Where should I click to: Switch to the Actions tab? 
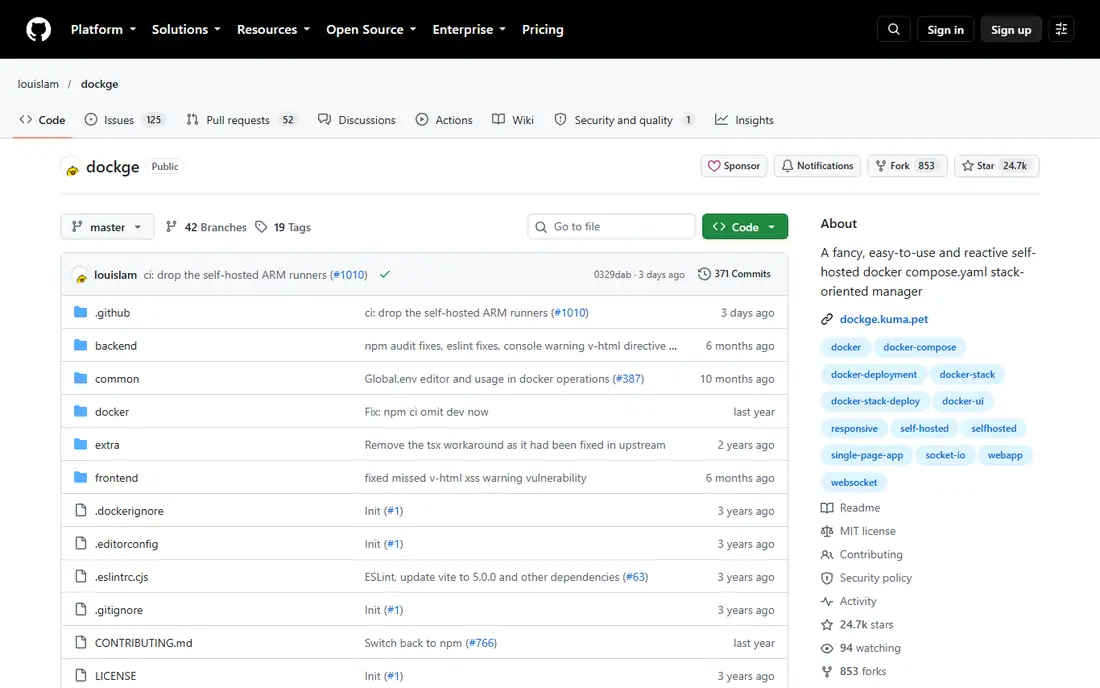click(444, 120)
